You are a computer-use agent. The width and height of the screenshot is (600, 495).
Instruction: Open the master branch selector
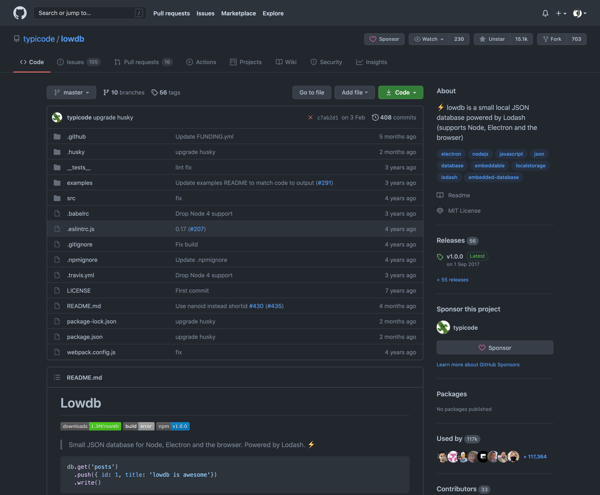71,93
